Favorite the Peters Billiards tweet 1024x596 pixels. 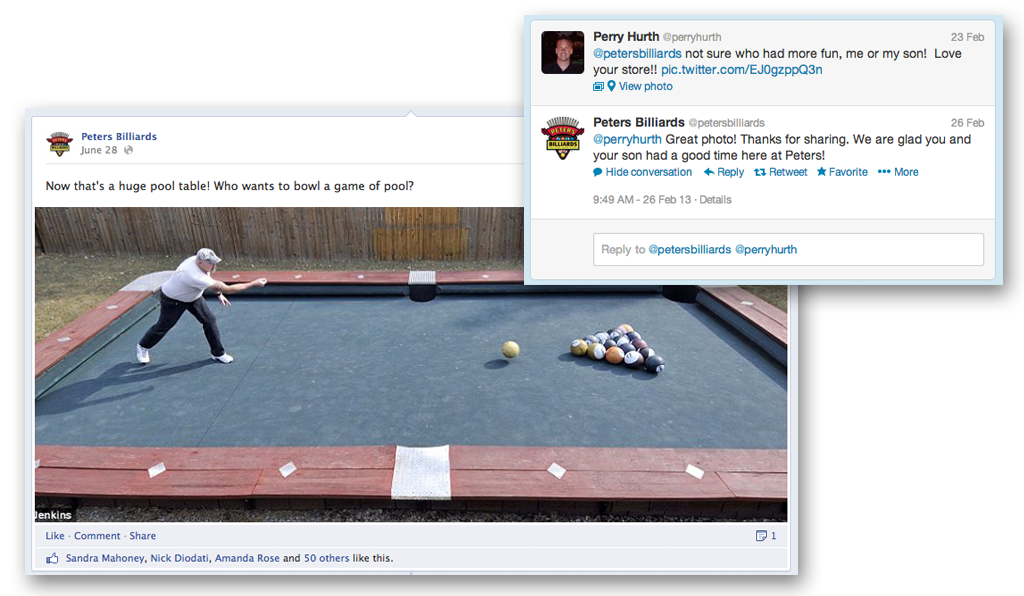pos(842,172)
